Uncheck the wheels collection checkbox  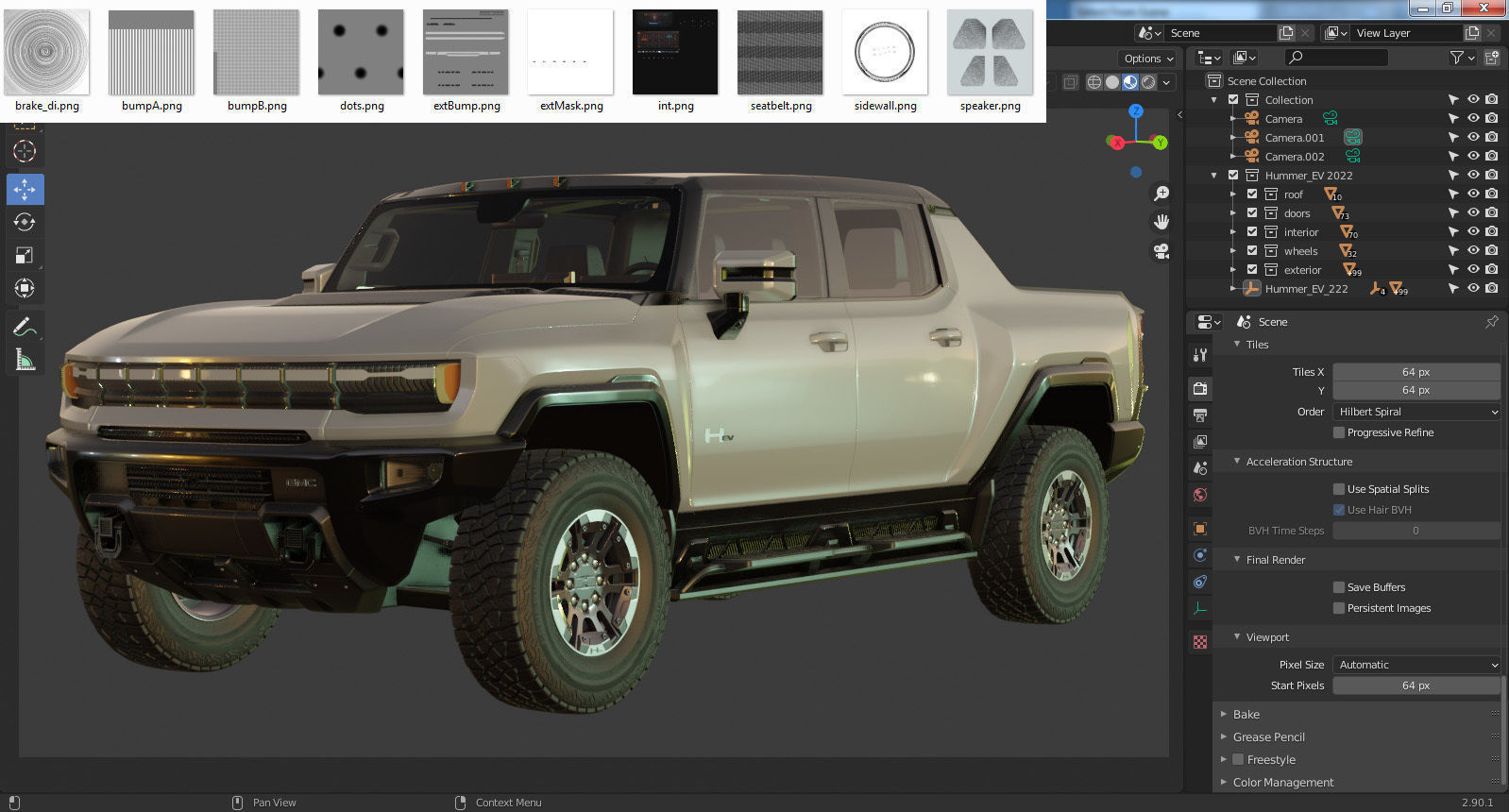tap(1252, 250)
